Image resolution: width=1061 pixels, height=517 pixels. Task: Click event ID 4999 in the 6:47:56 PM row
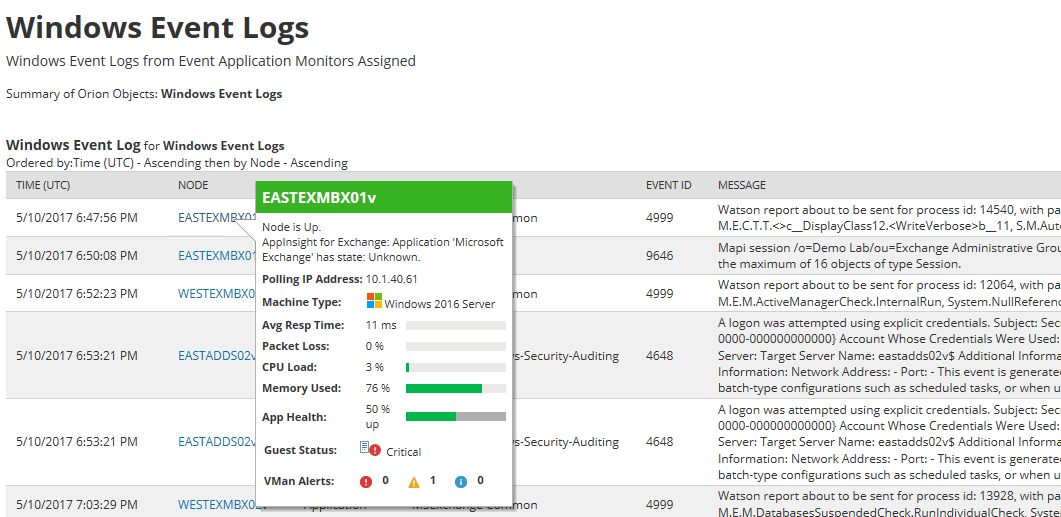(660, 218)
